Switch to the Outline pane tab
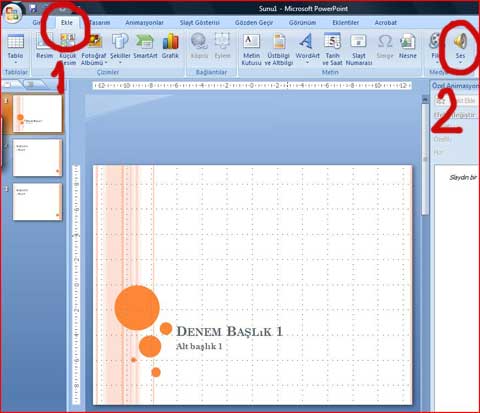 coord(31,84)
